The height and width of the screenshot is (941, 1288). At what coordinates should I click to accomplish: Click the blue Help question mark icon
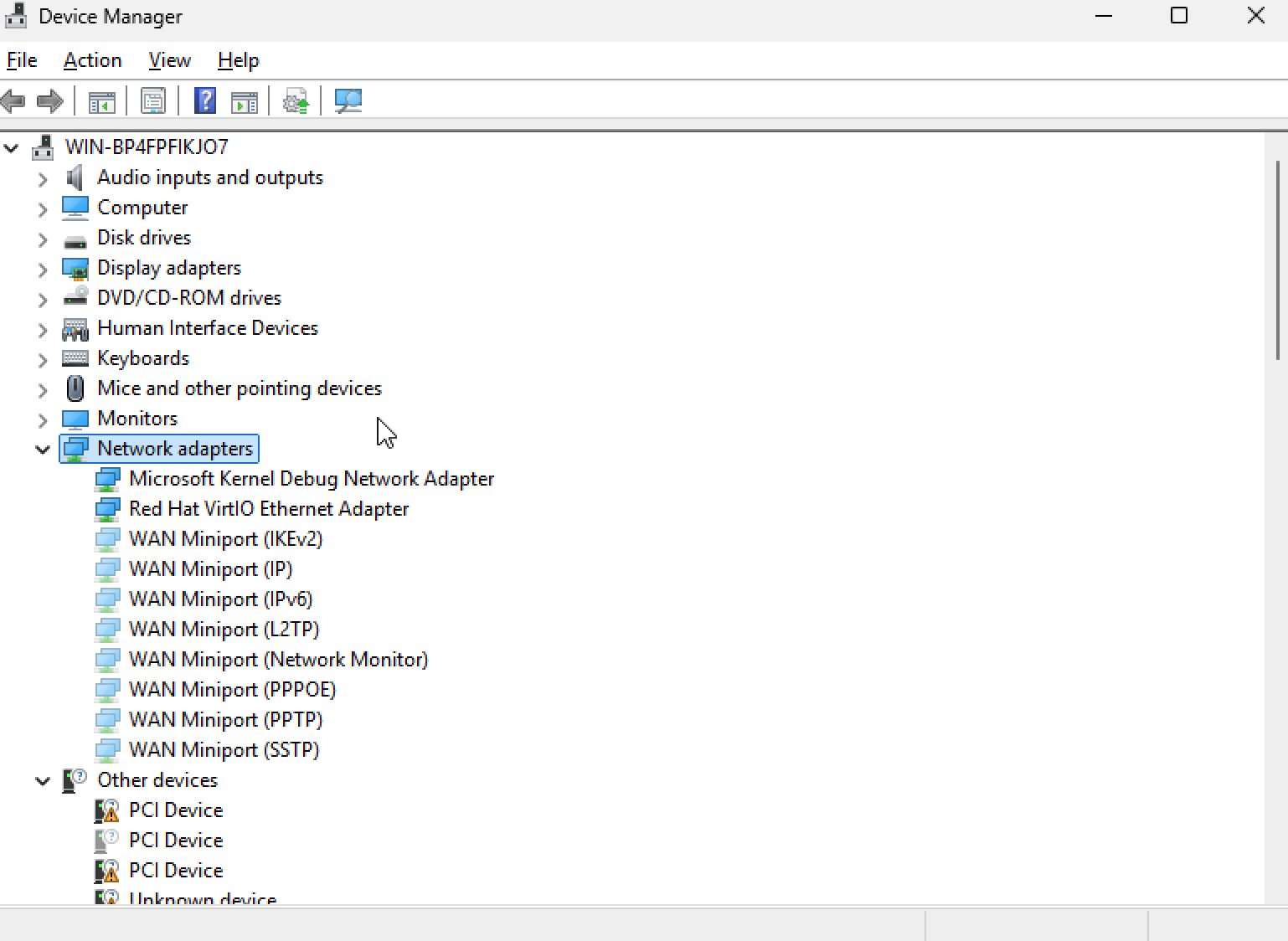(205, 101)
